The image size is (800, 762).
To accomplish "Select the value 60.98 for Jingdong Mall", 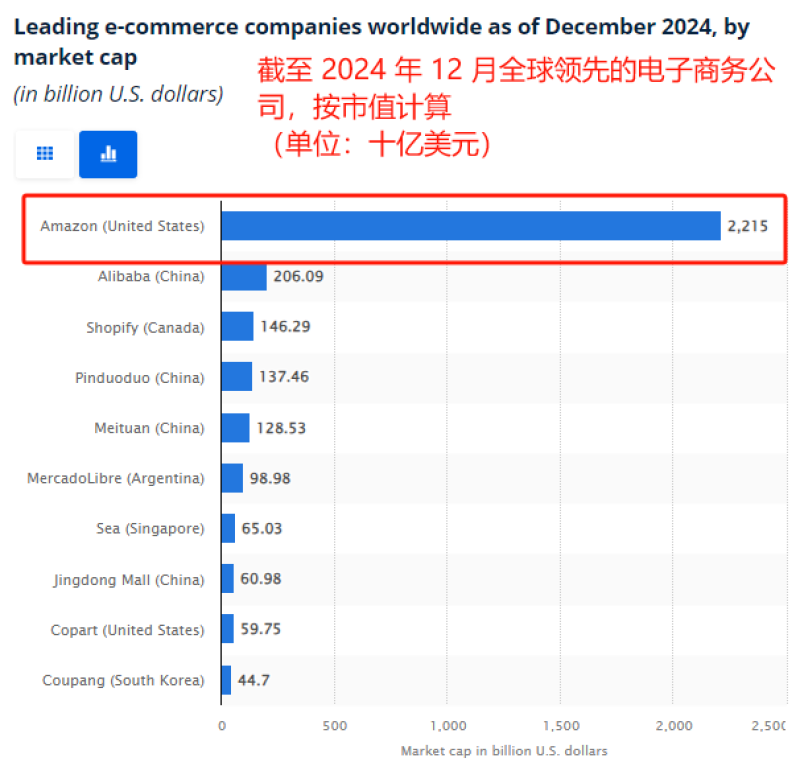I will (x=261, y=579).
